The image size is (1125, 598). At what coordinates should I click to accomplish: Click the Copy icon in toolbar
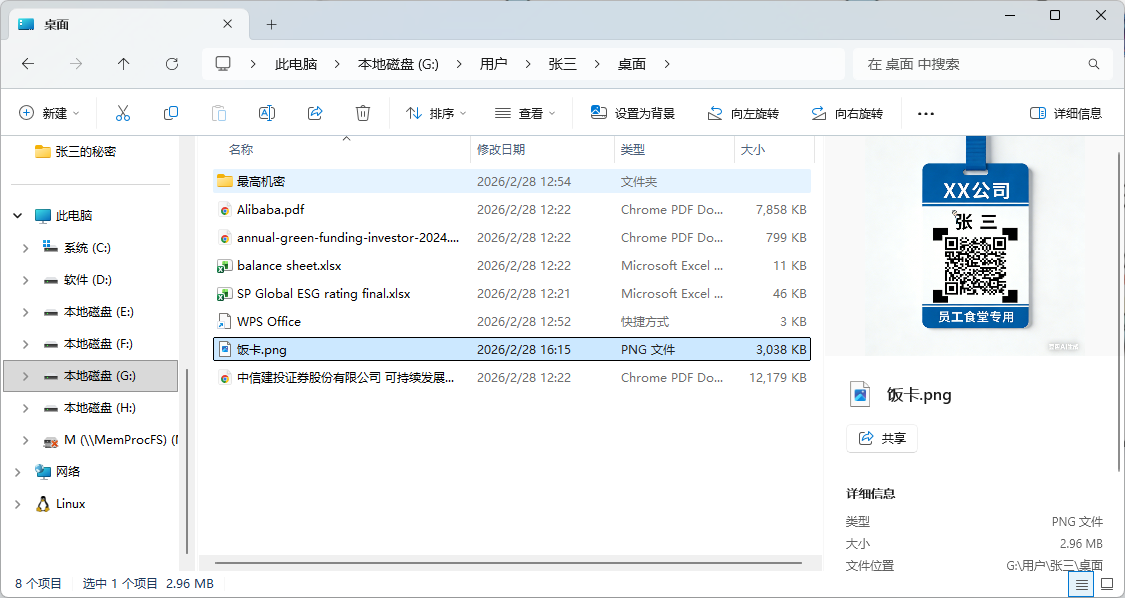[x=171, y=113]
